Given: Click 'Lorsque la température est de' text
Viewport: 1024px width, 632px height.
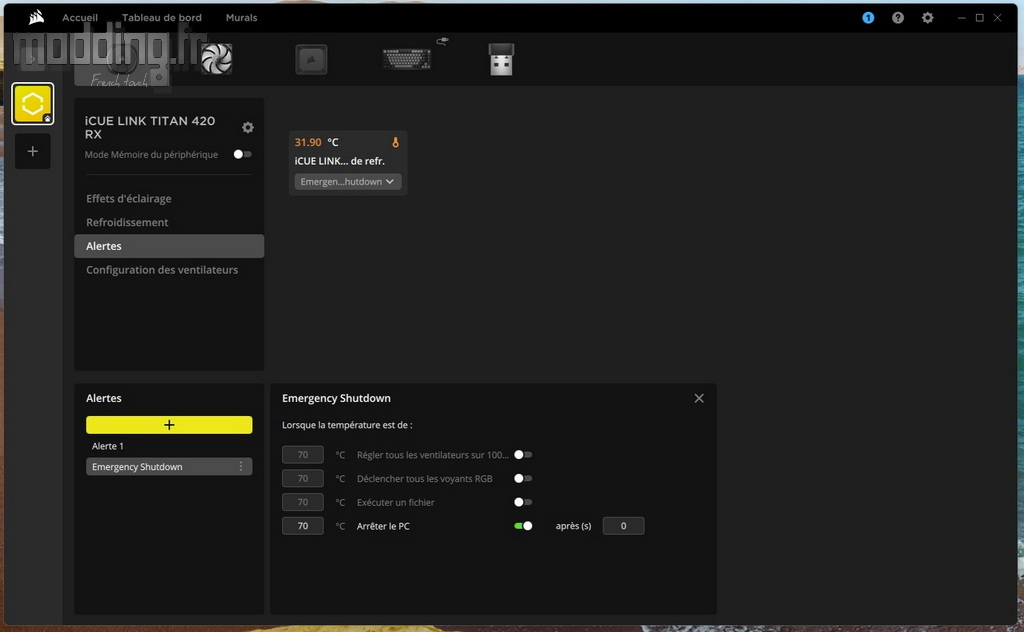Looking at the screenshot, I should click(x=347, y=425).
